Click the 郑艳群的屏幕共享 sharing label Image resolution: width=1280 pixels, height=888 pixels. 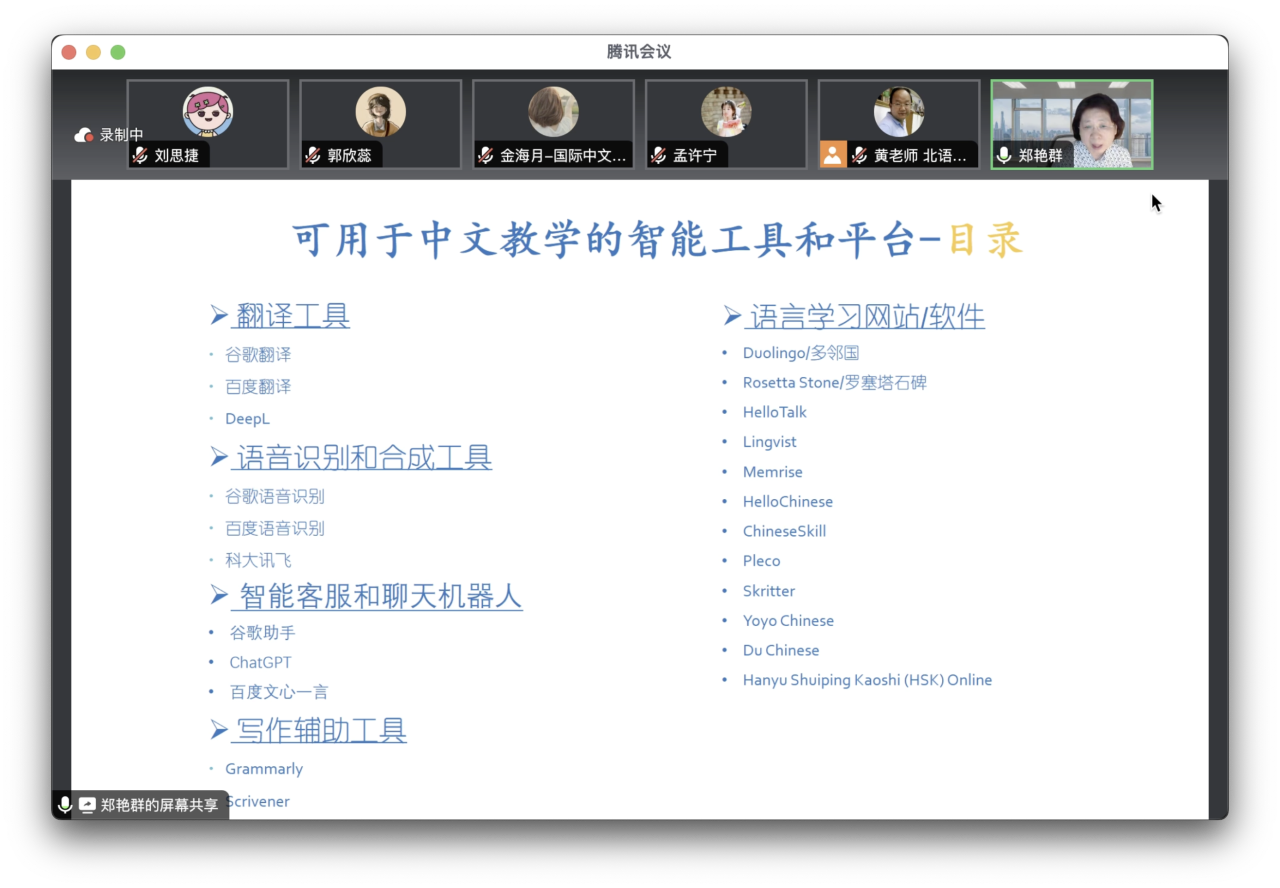click(160, 805)
